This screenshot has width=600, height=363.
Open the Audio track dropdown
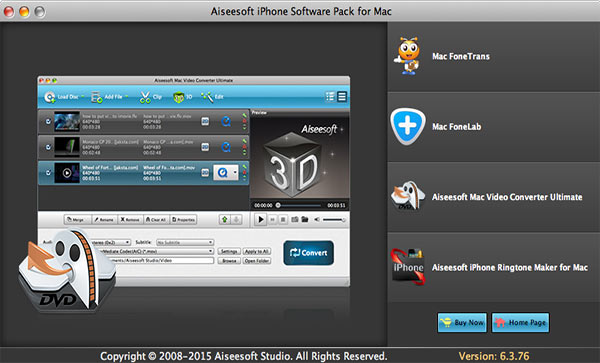pyautogui.click(x=111, y=243)
